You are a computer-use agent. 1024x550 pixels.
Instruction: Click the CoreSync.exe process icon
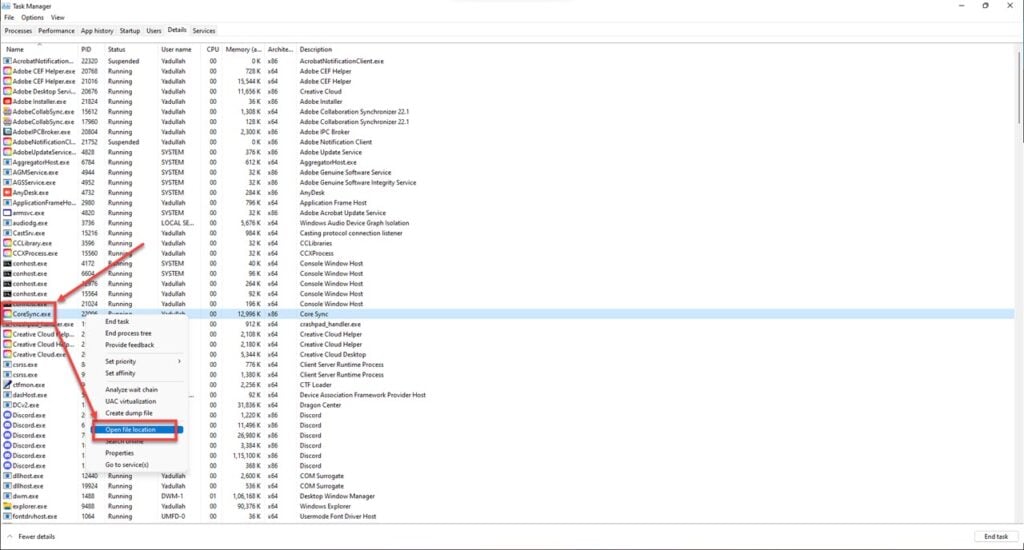(7, 314)
